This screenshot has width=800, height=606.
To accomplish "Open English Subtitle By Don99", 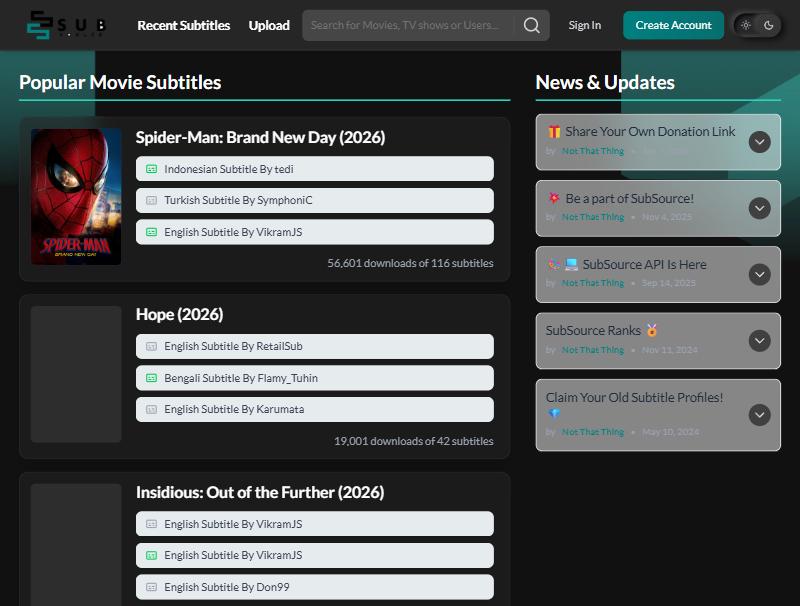I will point(315,587).
